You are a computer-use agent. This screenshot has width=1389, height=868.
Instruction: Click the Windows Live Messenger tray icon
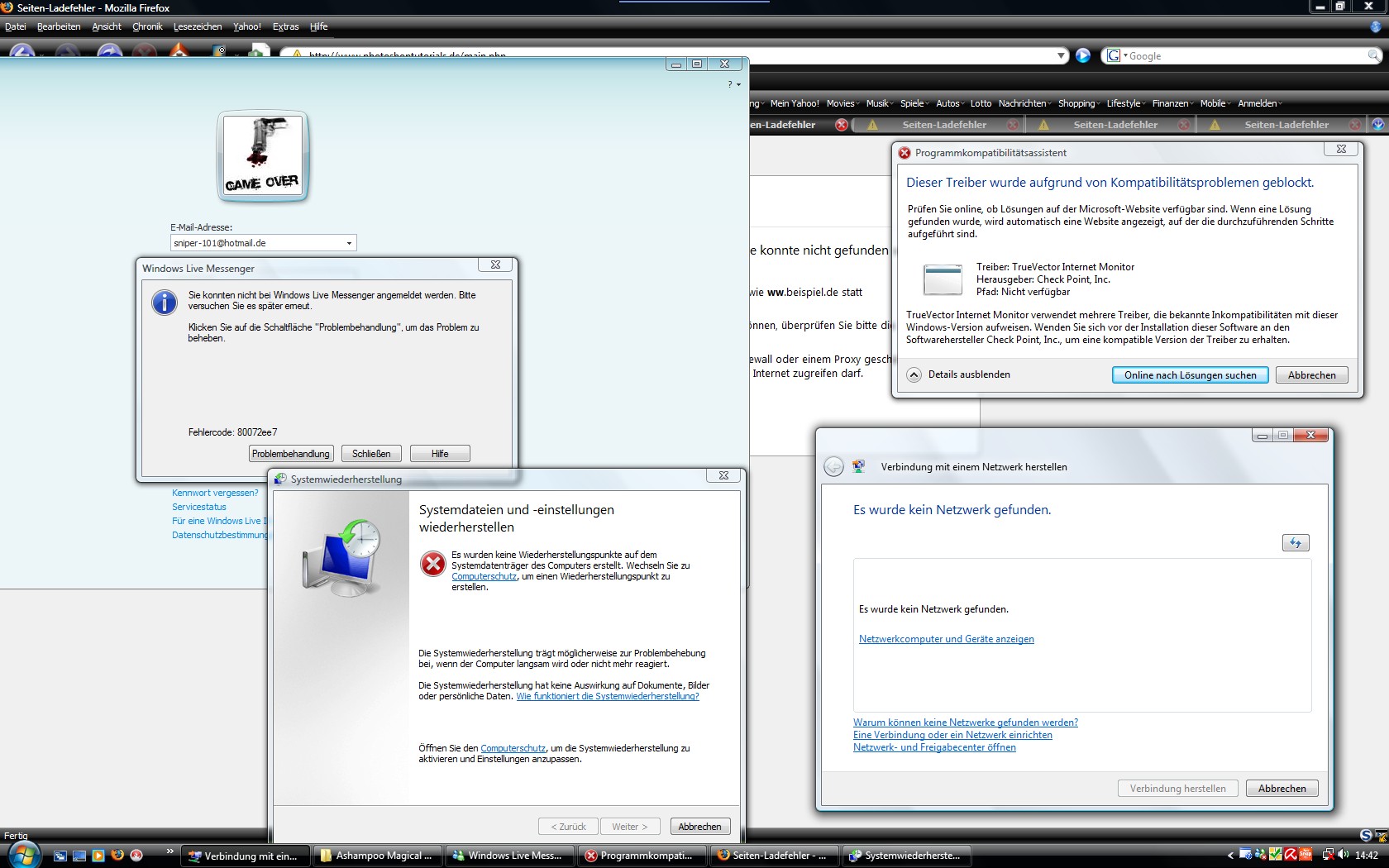[1260, 856]
